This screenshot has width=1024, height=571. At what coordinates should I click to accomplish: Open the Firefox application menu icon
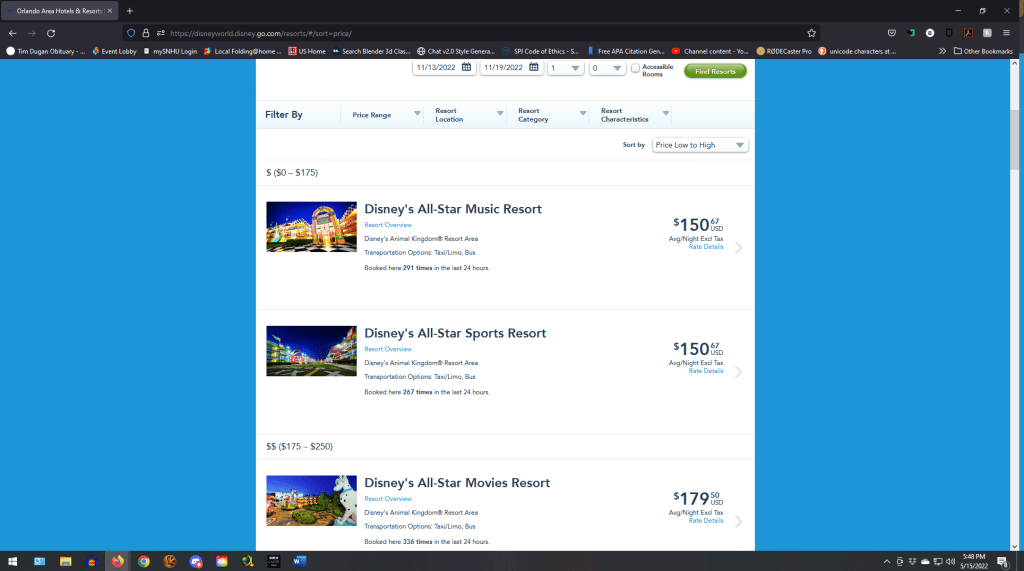pyautogui.click(x=1006, y=33)
